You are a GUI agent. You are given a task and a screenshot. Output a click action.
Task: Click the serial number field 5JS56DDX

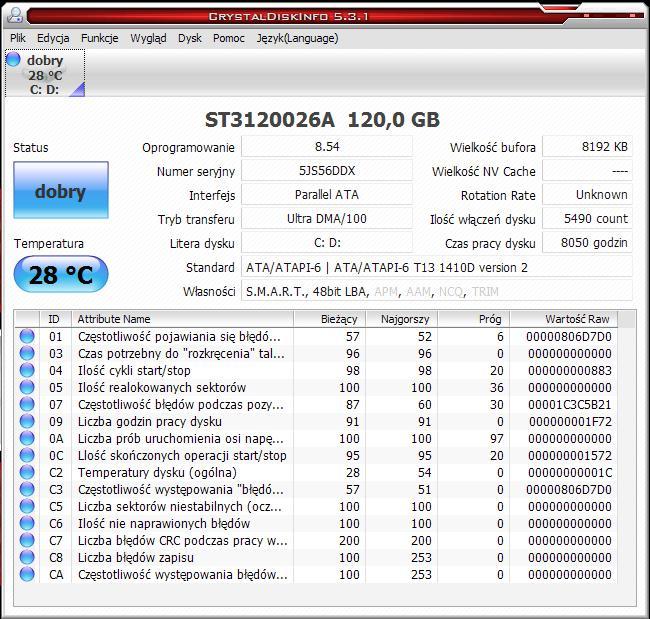click(327, 170)
